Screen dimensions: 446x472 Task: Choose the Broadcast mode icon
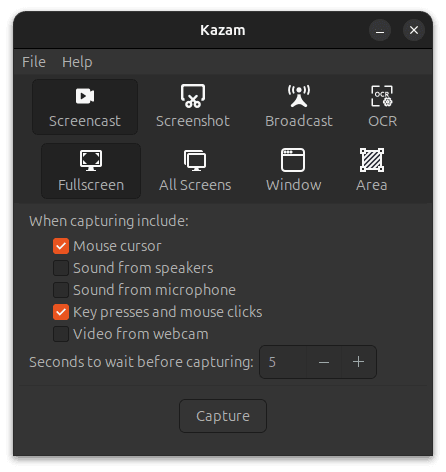pos(299,107)
